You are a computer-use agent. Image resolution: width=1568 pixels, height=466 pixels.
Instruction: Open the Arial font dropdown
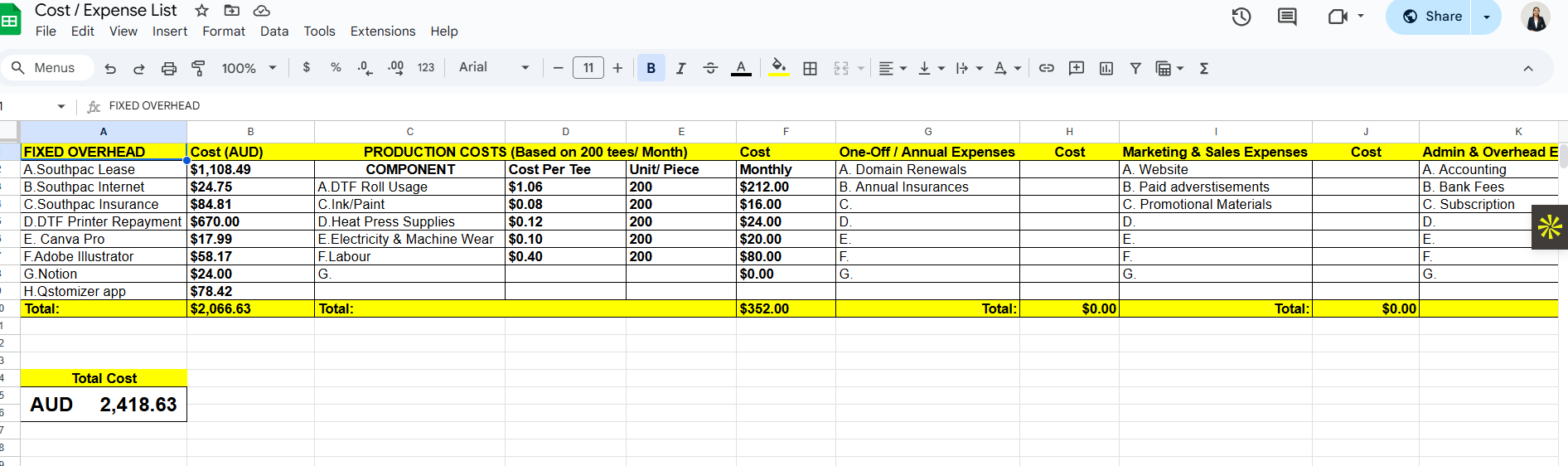point(494,68)
